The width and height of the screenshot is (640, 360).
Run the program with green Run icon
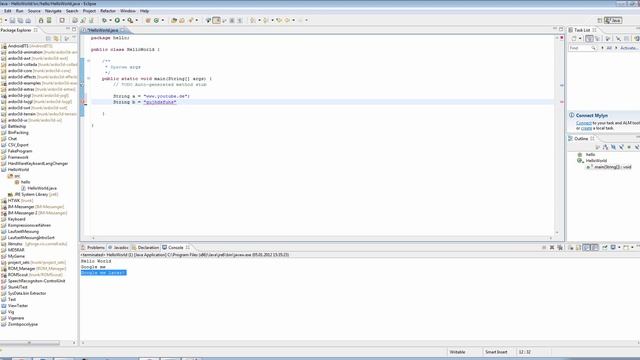coord(117,20)
